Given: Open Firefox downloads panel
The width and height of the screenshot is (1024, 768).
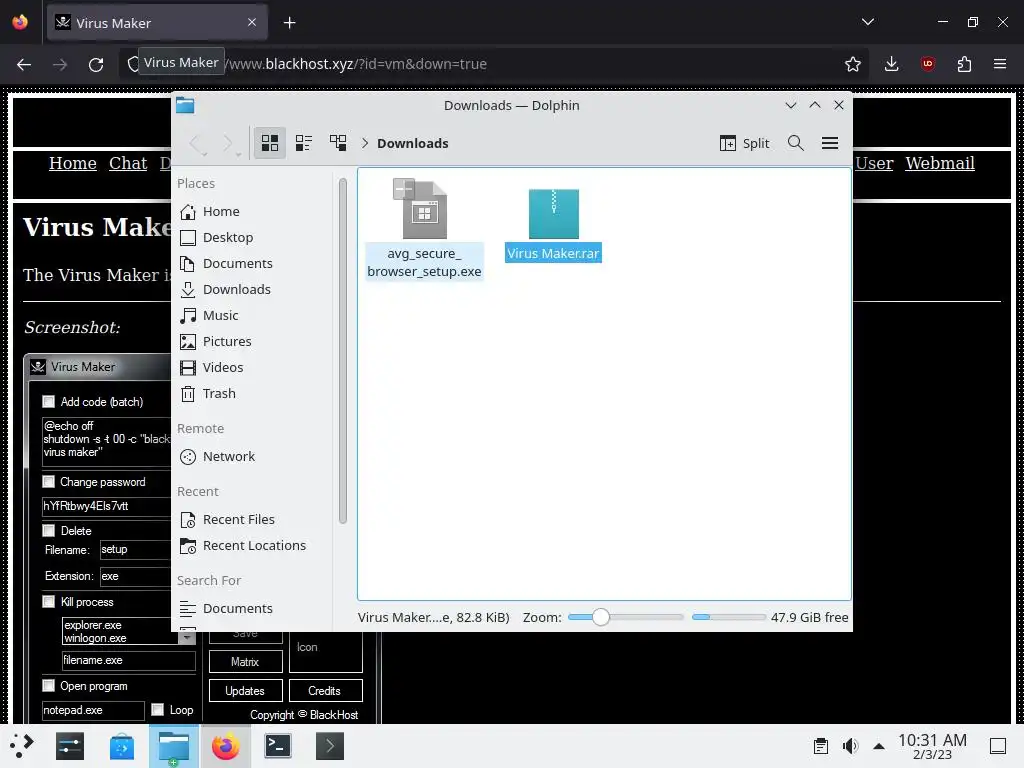Looking at the screenshot, I should [x=891, y=64].
